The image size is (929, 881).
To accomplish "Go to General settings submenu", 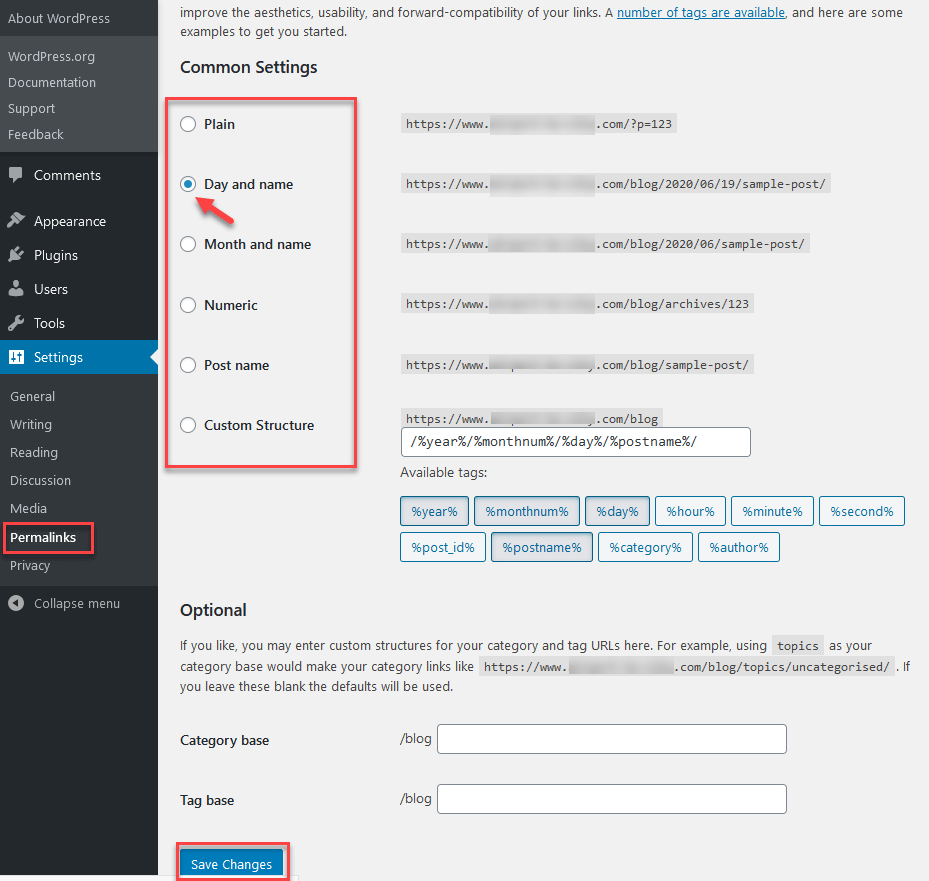I will tap(32, 396).
